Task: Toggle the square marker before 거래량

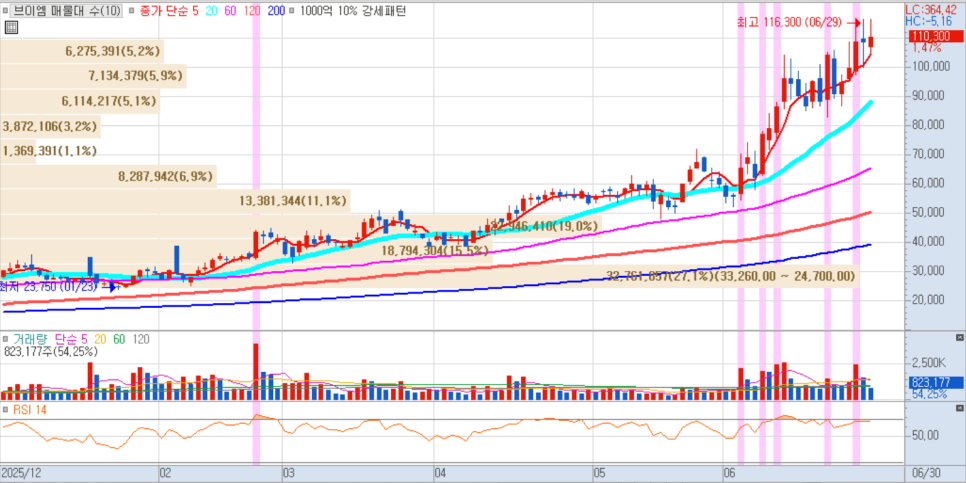Action: pyautogui.click(x=6, y=339)
